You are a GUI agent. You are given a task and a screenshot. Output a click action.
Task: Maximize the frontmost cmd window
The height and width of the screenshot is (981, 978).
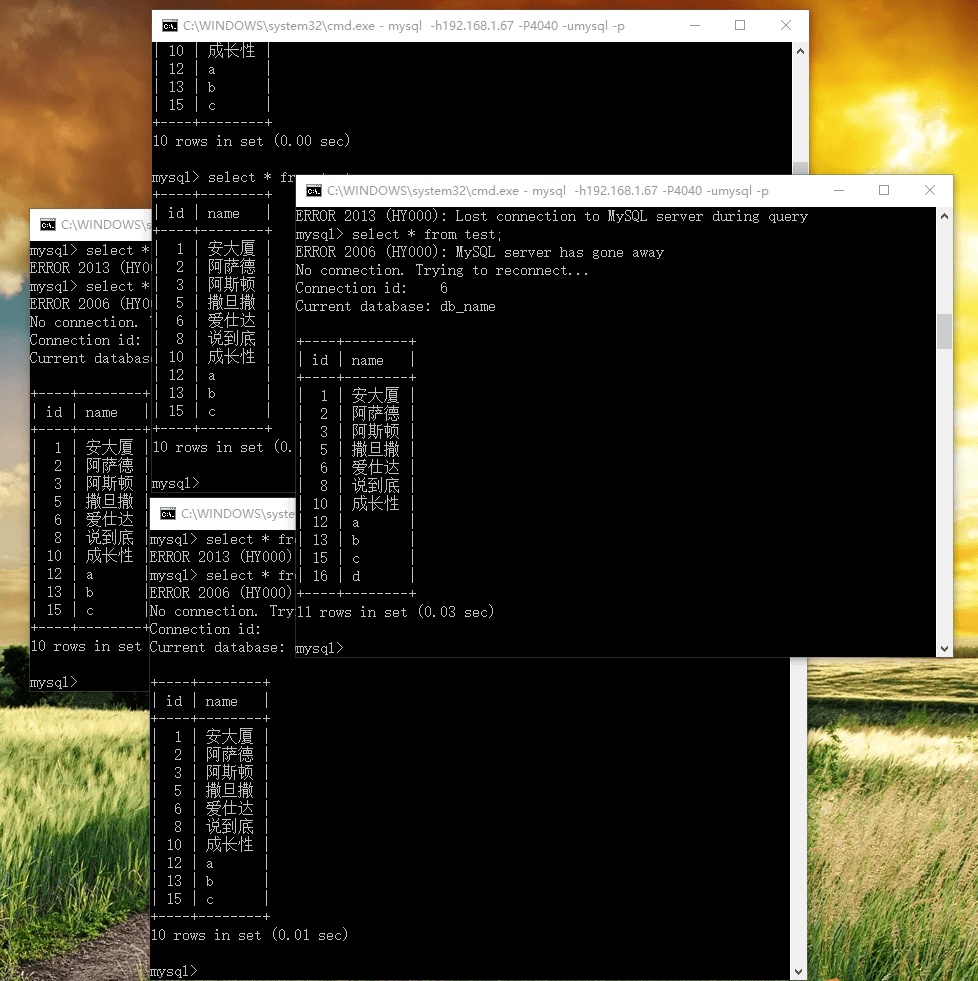tap(884, 190)
